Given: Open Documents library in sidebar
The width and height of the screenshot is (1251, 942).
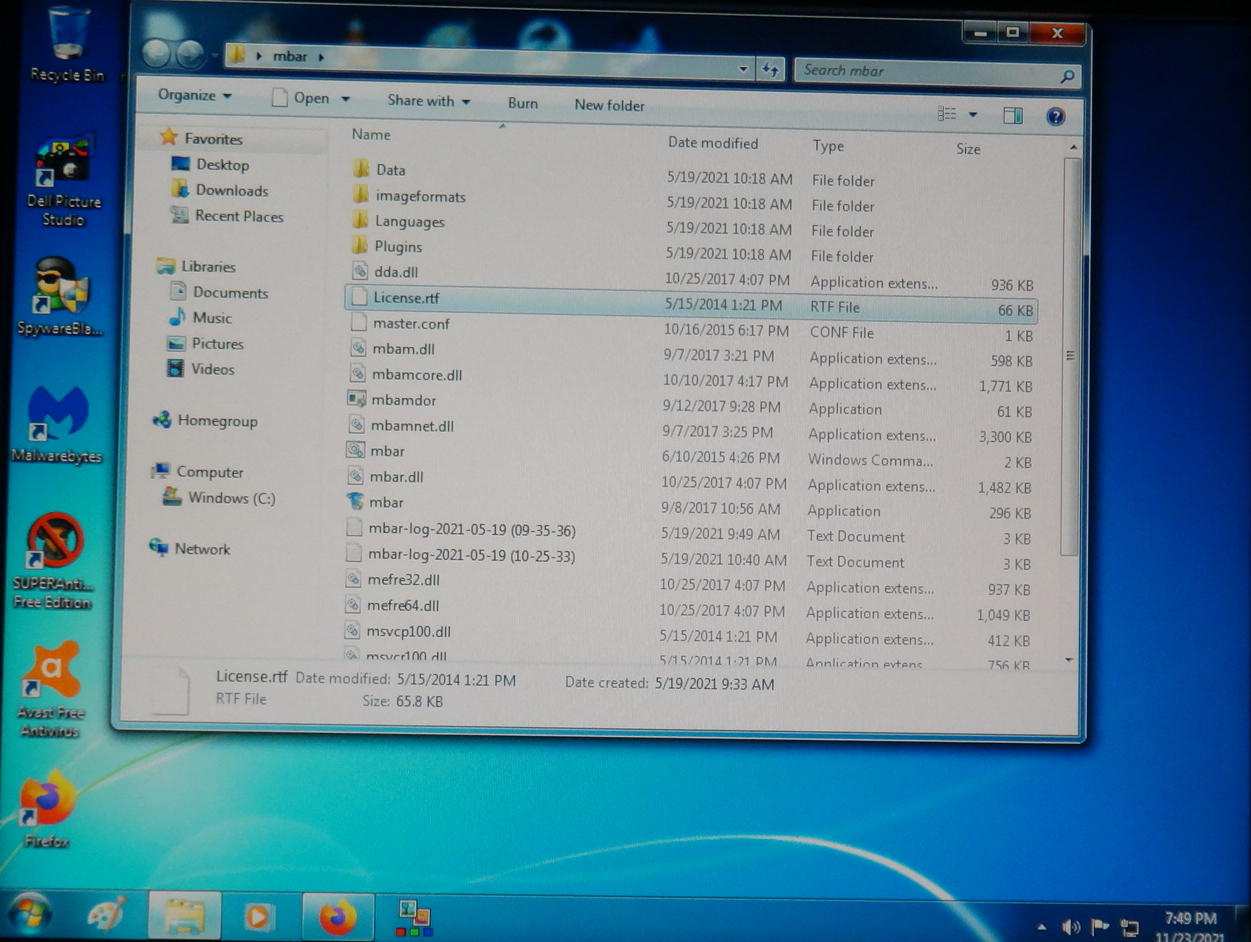Looking at the screenshot, I should (218, 292).
